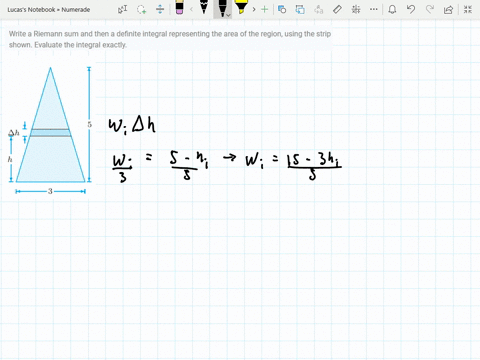Open the more options ellipsis menu
Viewport: 480px width, 360px height.
374,9
